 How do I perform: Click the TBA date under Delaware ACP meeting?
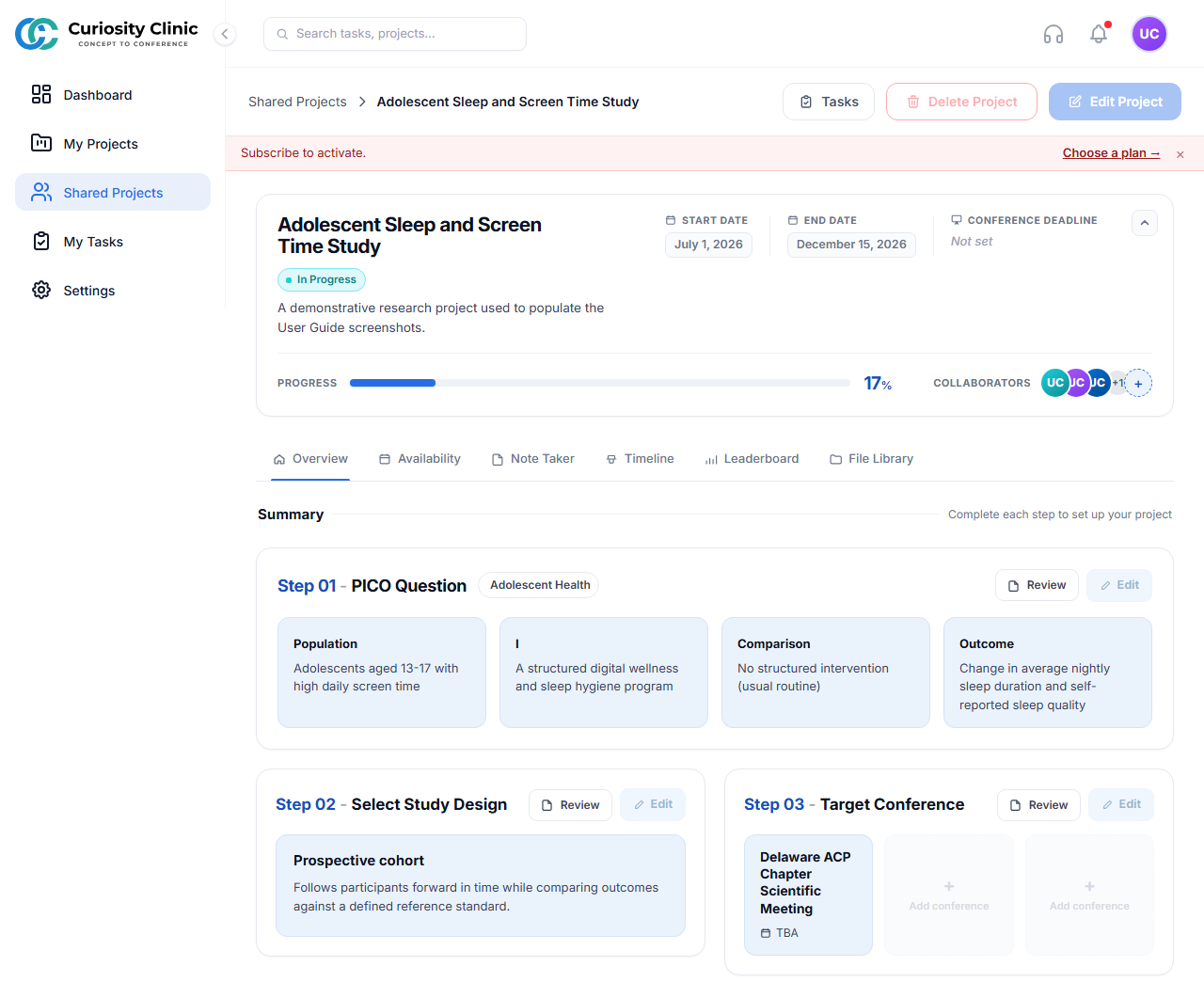click(x=779, y=933)
